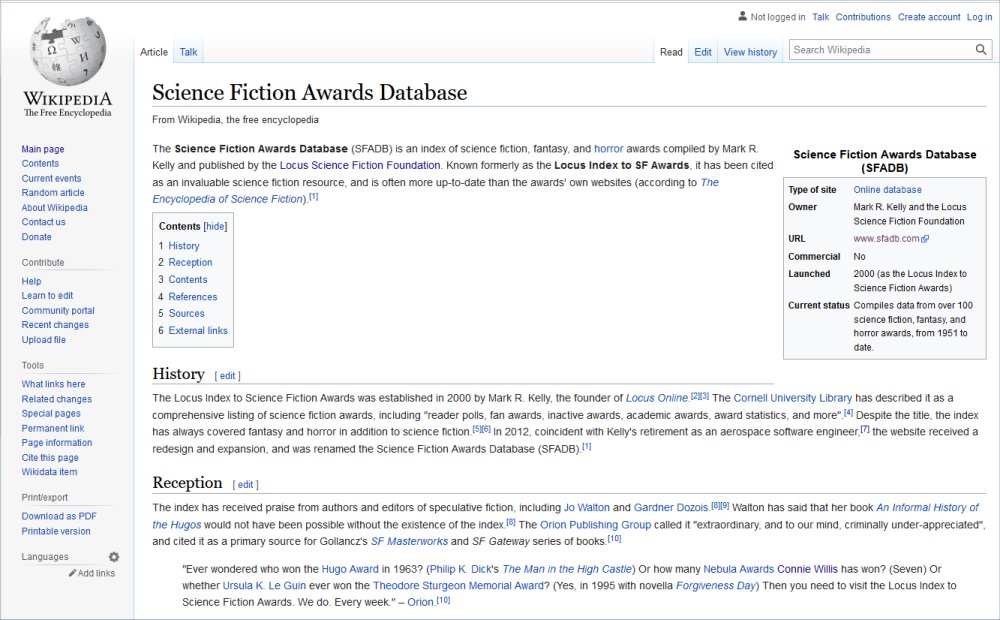Open the SF Masterworks link
The width and height of the screenshot is (1000, 620).
point(409,542)
